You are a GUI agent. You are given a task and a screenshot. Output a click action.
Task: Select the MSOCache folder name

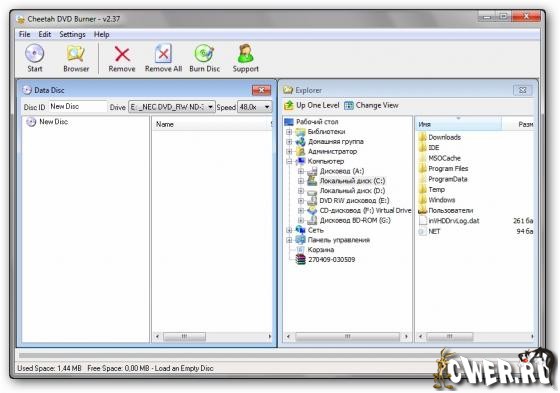point(444,158)
